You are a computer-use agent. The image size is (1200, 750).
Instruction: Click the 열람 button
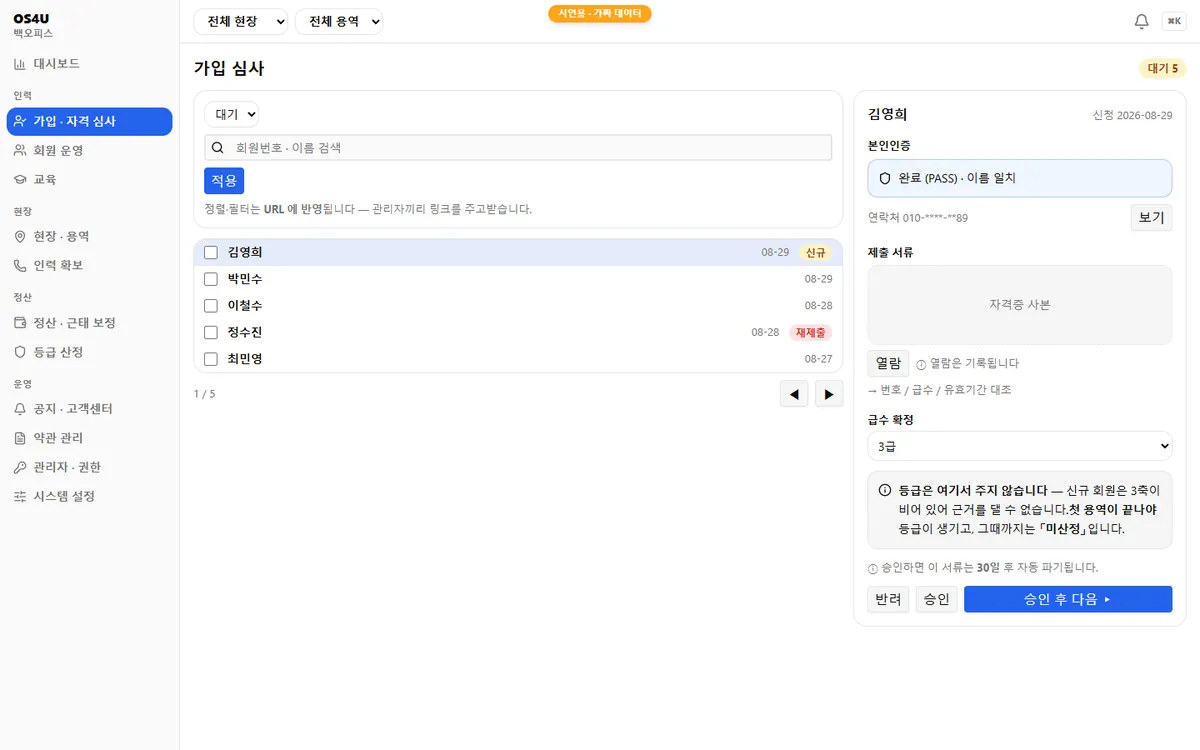click(888, 364)
